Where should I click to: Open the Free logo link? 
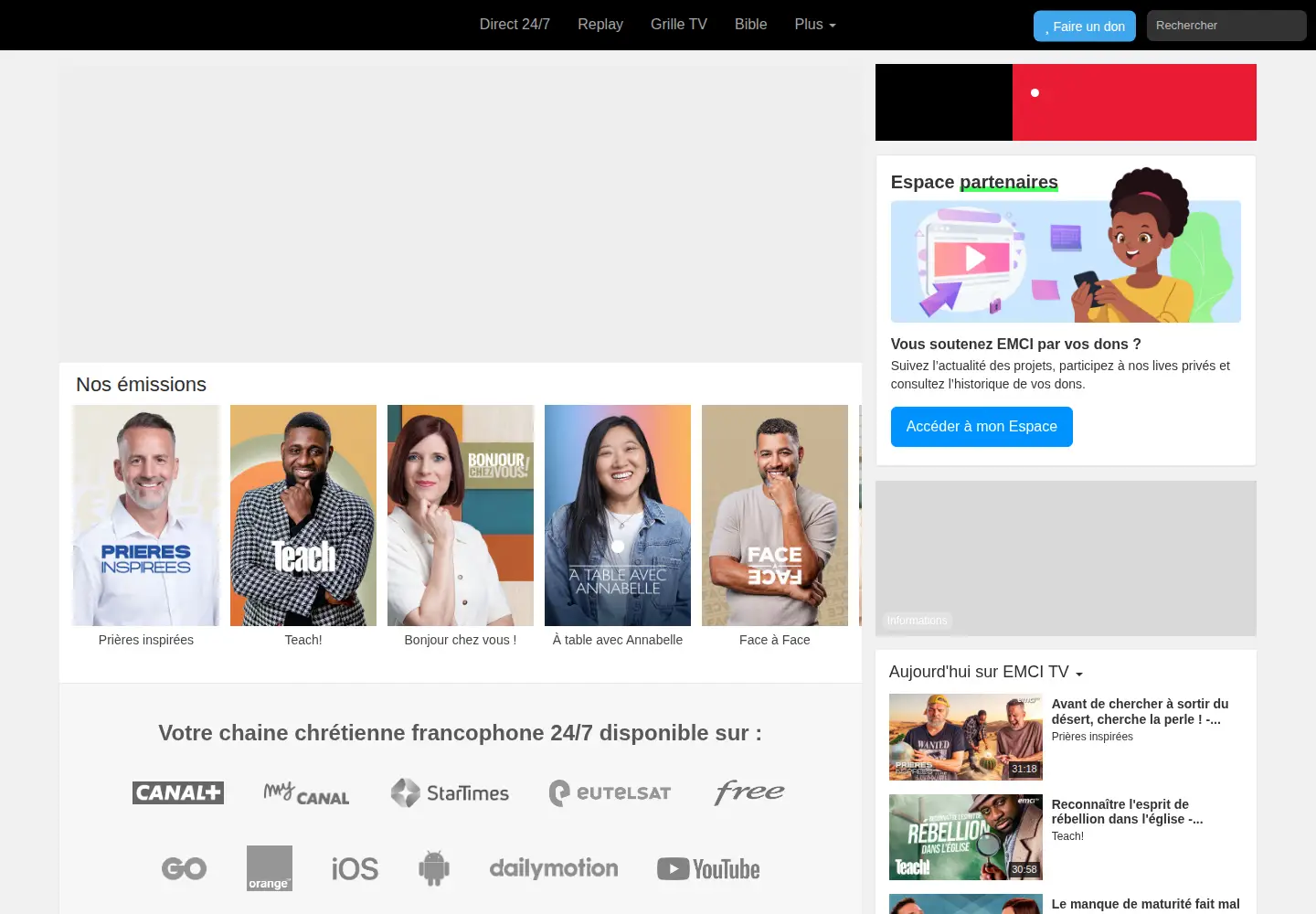[x=749, y=792]
